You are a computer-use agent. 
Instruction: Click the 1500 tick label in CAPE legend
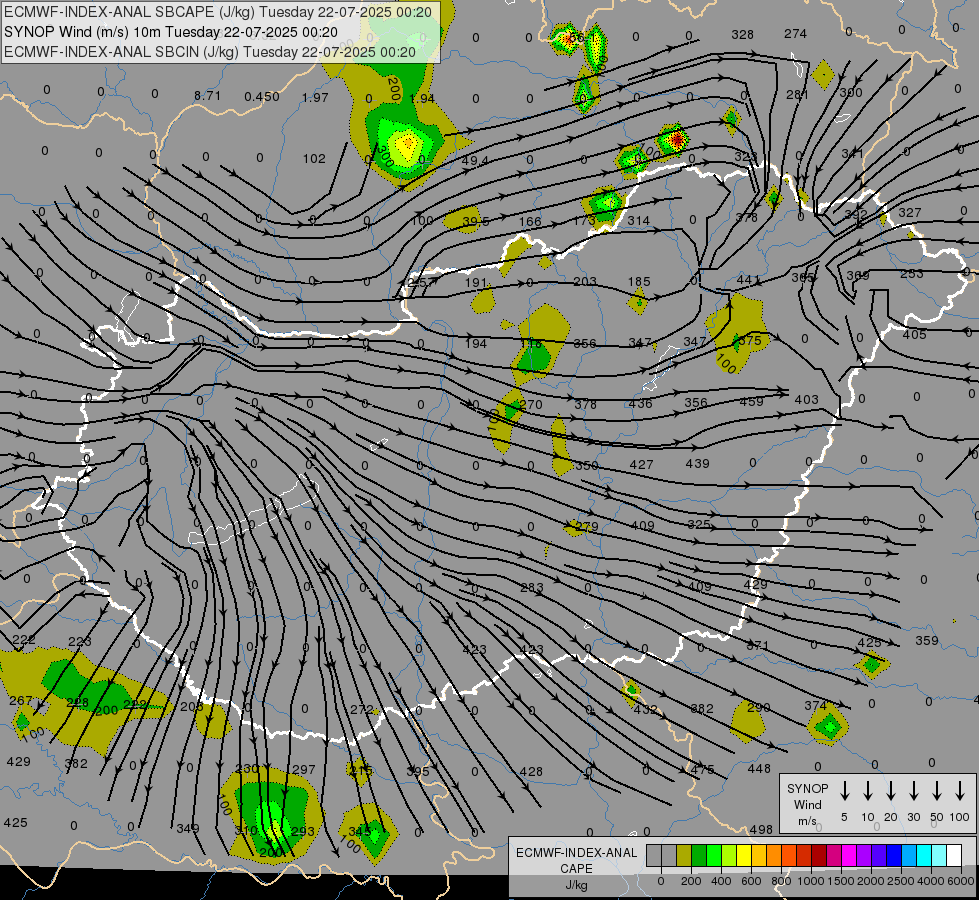841,881
